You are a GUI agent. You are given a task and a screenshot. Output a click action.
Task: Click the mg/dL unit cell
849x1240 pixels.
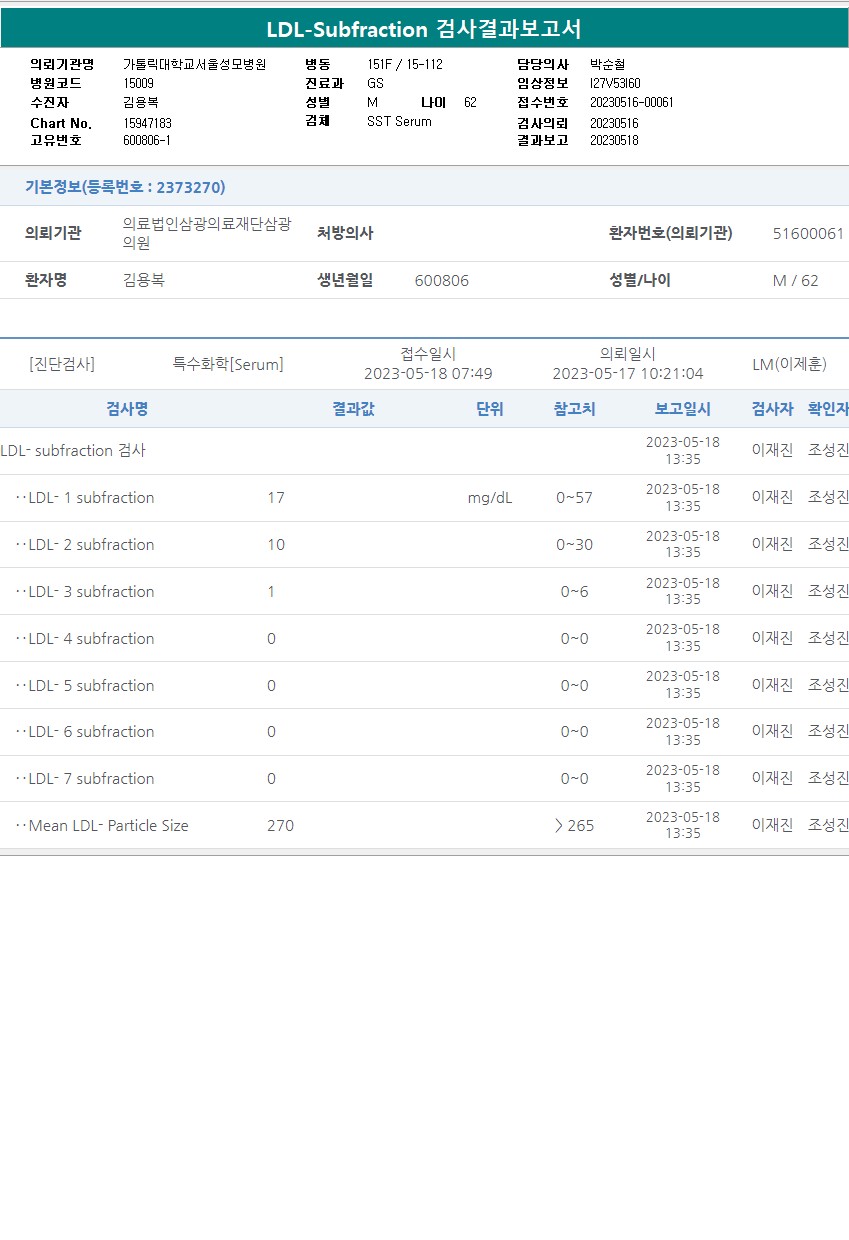[x=489, y=498]
